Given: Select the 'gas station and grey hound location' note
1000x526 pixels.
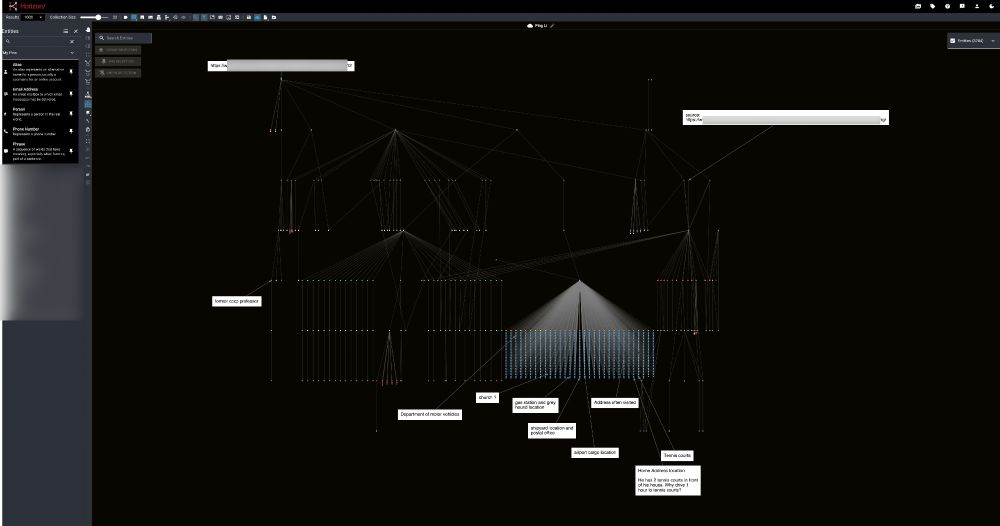Looking at the screenshot, I should pyautogui.click(x=535, y=405).
